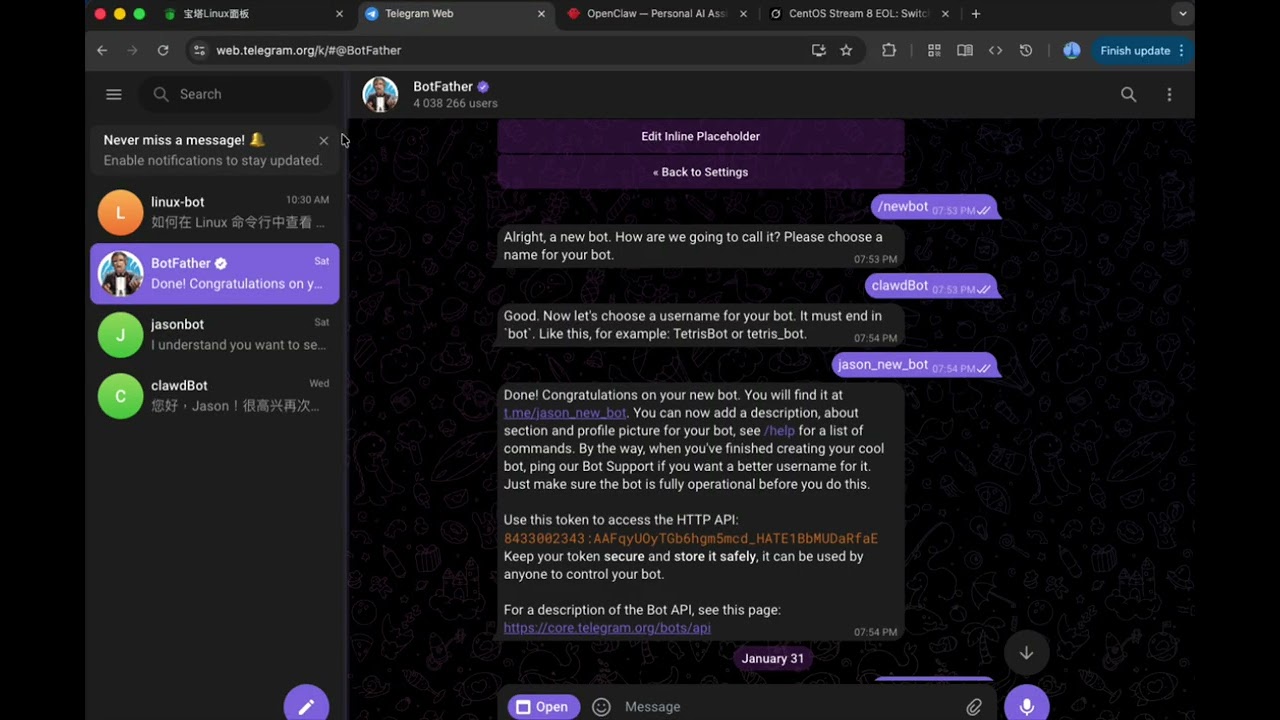
Task: Switch to the OpenClaw Personal AI tab
Action: (655, 14)
